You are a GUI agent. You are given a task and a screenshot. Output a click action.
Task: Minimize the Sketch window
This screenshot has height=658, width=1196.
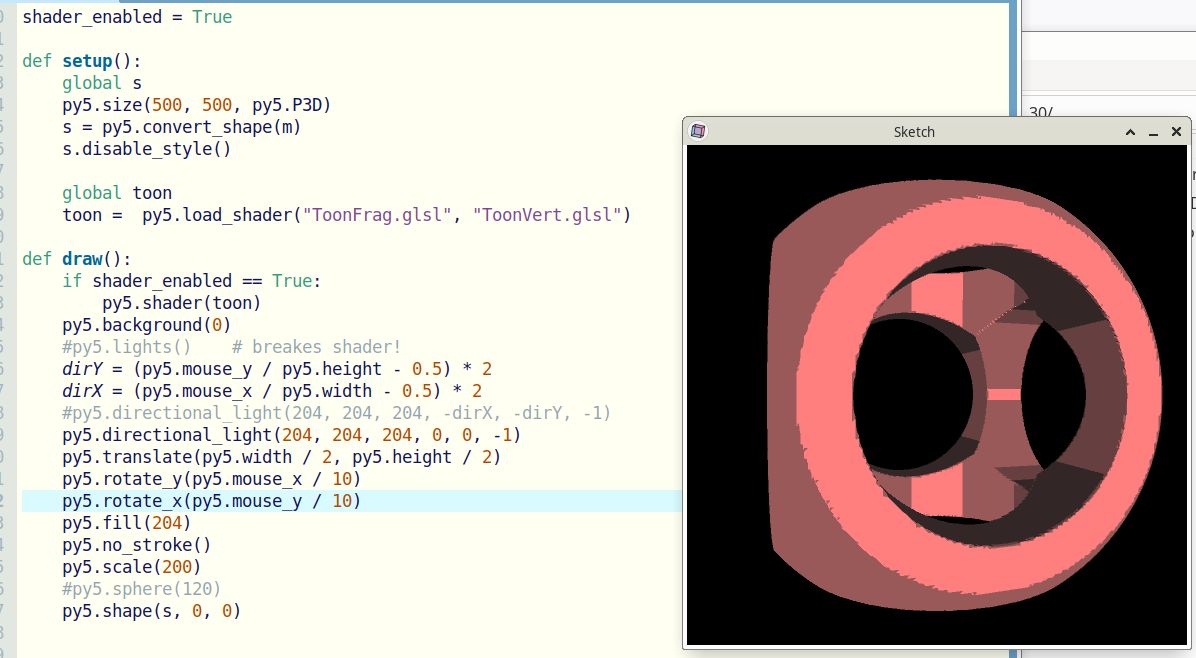point(1153,132)
